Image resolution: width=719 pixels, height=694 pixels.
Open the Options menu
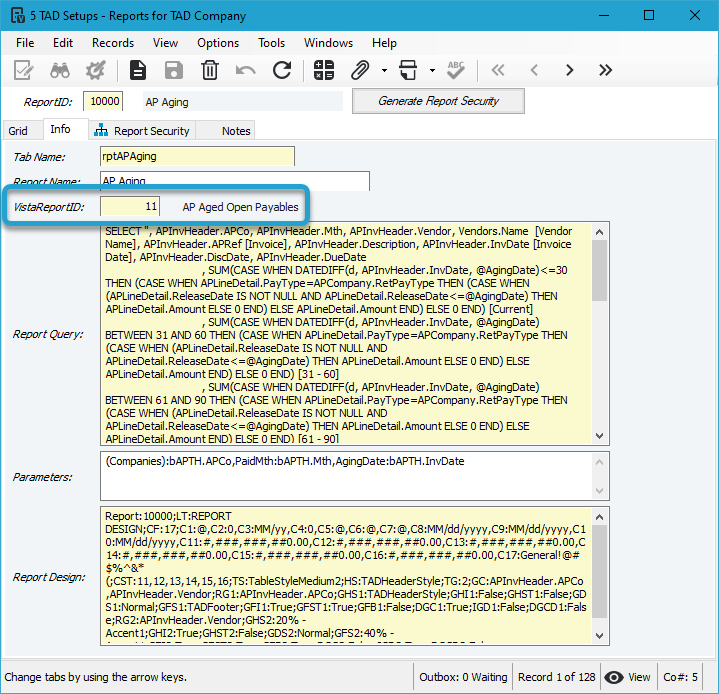[x=218, y=43]
